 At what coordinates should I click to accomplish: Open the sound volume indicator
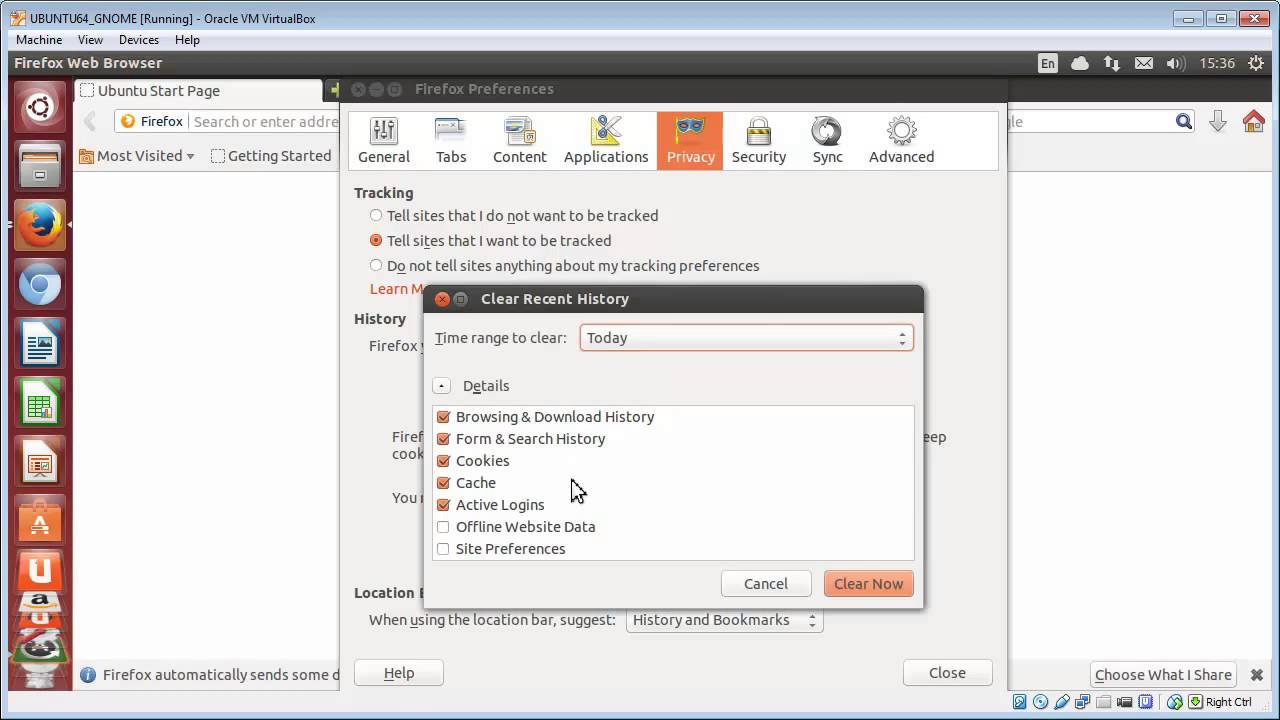(1176, 63)
